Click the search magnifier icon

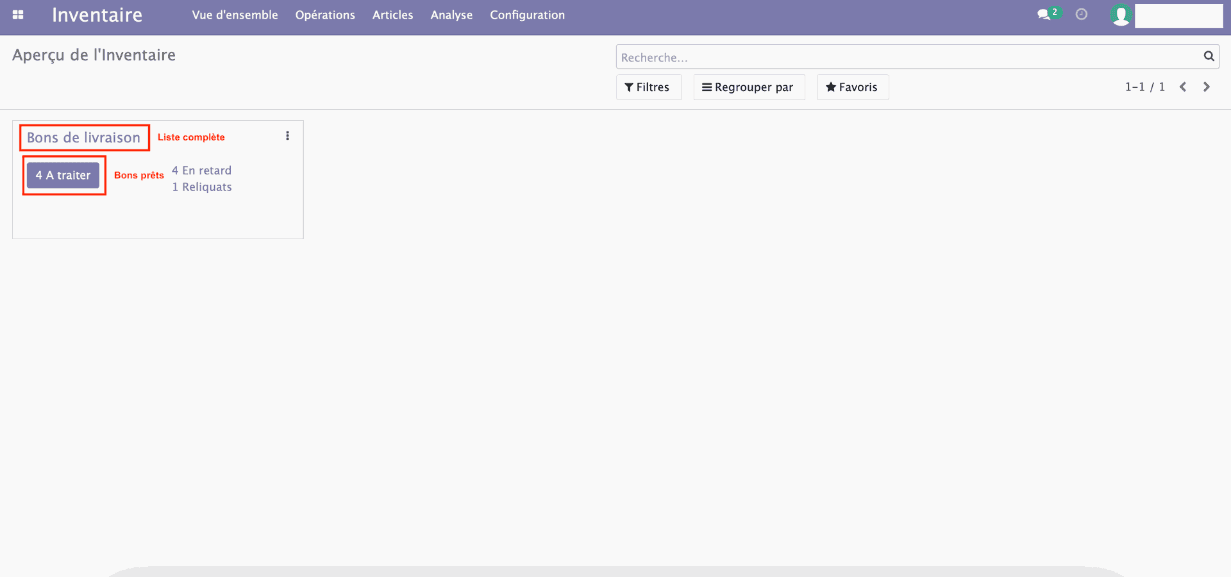tap(1208, 56)
